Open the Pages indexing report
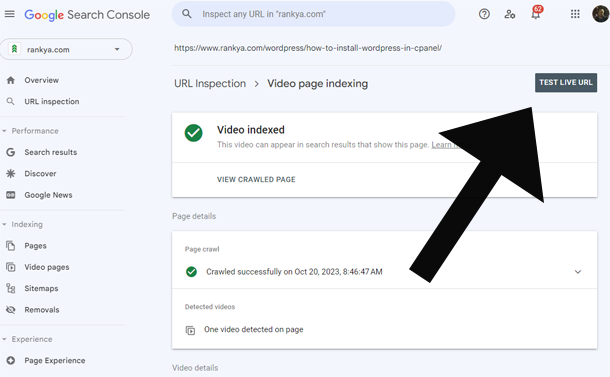The height and width of the screenshot is (377, 610). 35,245
